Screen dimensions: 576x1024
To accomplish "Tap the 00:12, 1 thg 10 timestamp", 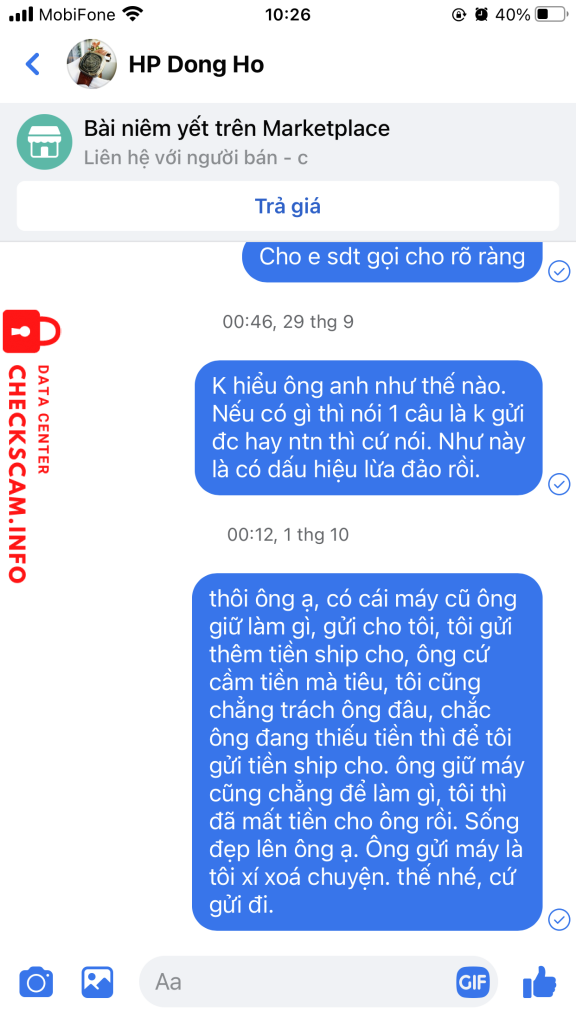I will tap(288, 535).
